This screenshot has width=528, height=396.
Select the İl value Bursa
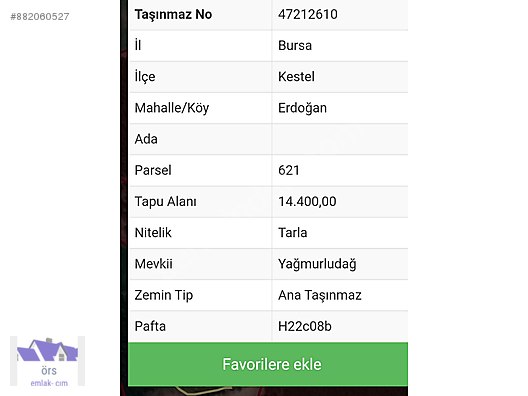pyautogui.click(x=295, y=45)
